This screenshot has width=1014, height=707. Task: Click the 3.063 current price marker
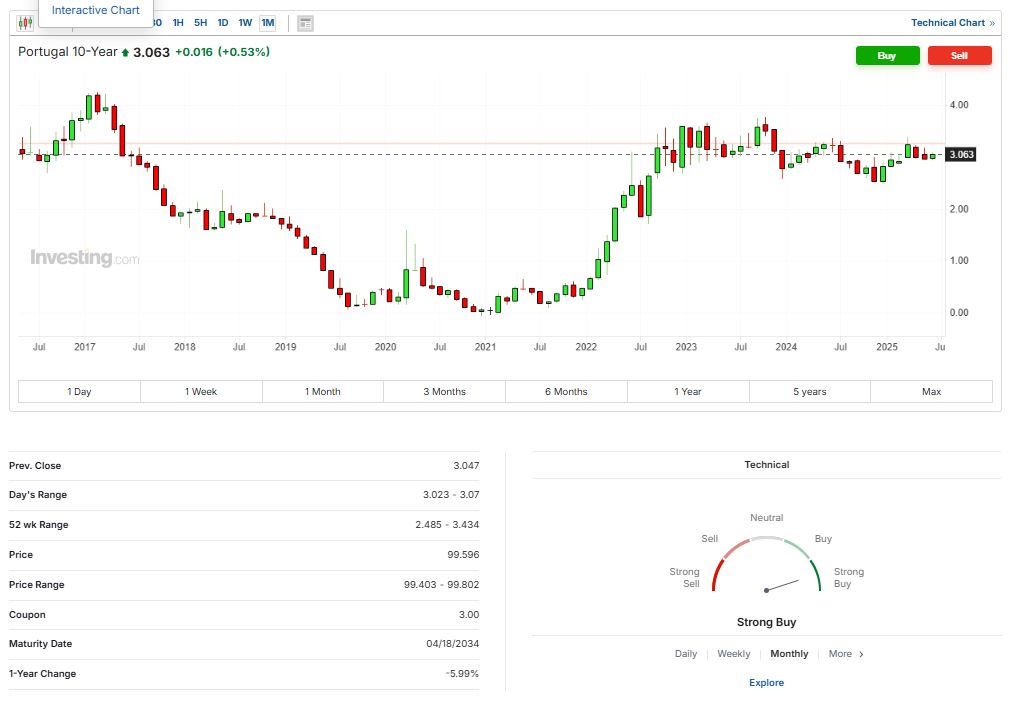(x=960, y=155)
